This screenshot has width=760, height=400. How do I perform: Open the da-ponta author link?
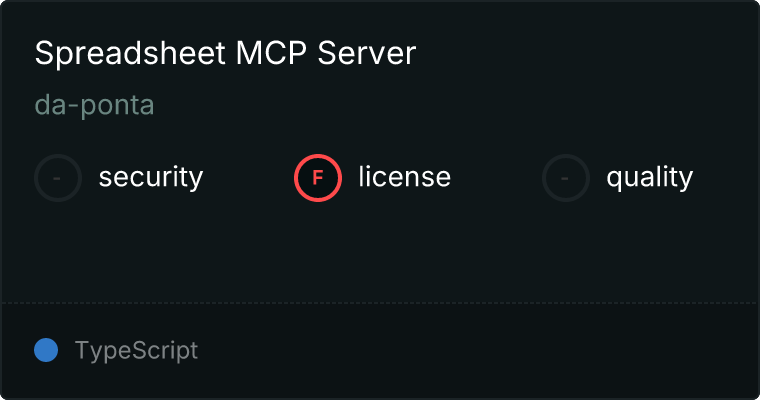[x=95, y=105]
